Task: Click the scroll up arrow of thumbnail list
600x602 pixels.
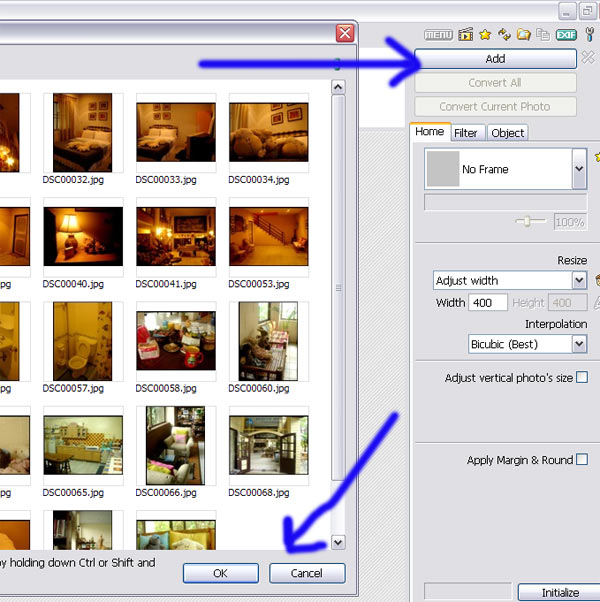Action: pyautogui.click(x=338, y=87)
